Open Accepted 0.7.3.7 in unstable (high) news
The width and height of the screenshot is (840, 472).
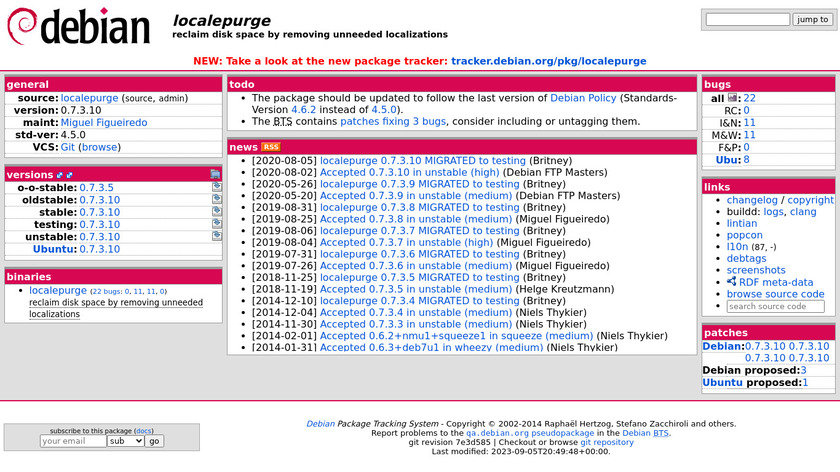(406, 243)
